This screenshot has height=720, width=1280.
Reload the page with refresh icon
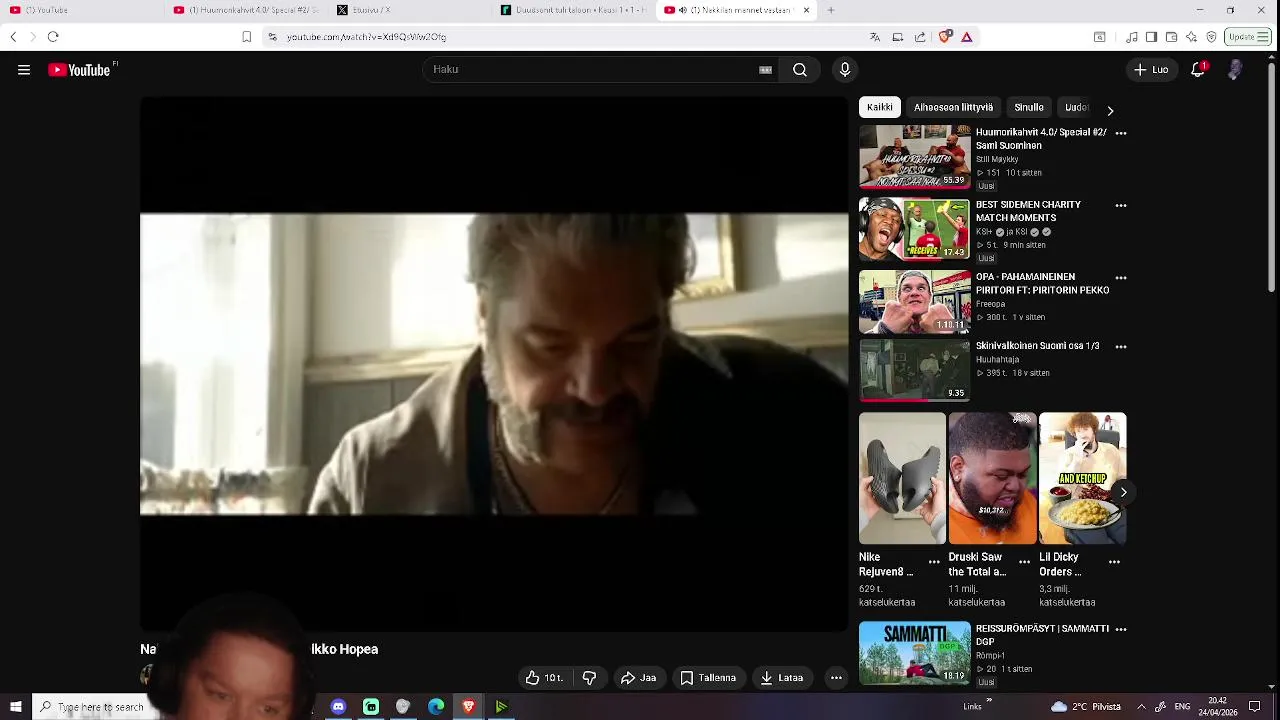tap(53, 37)
